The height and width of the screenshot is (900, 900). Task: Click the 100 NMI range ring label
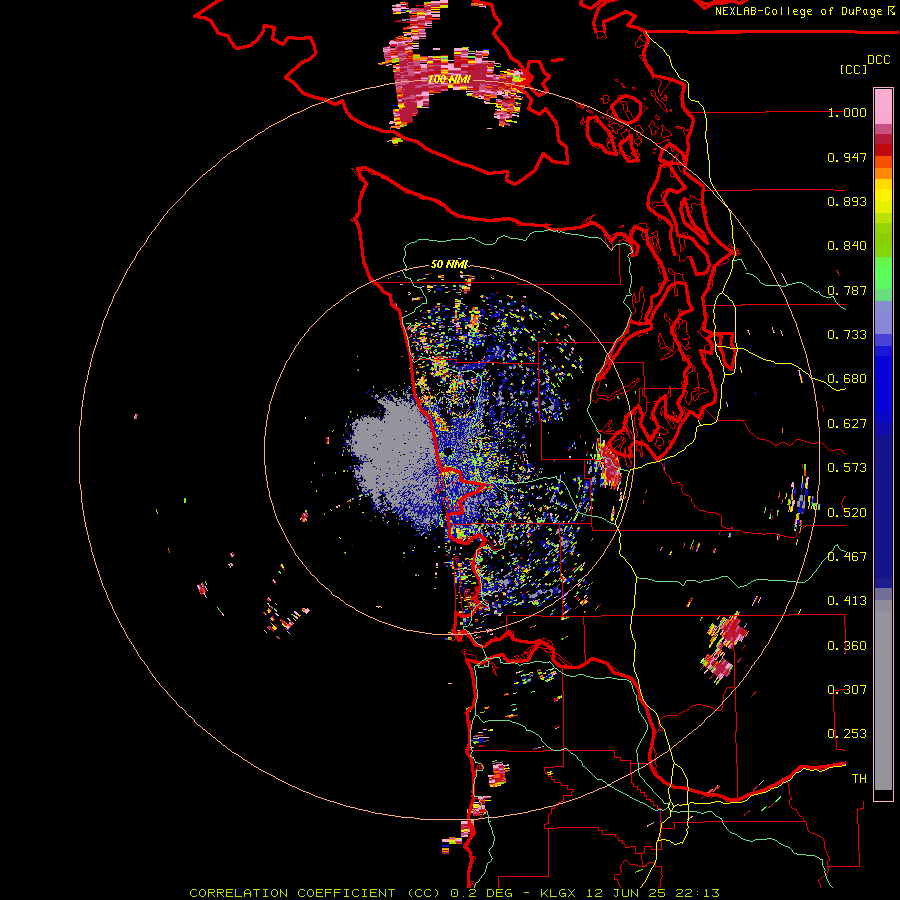pyautogui.click(x=449, y=79)
